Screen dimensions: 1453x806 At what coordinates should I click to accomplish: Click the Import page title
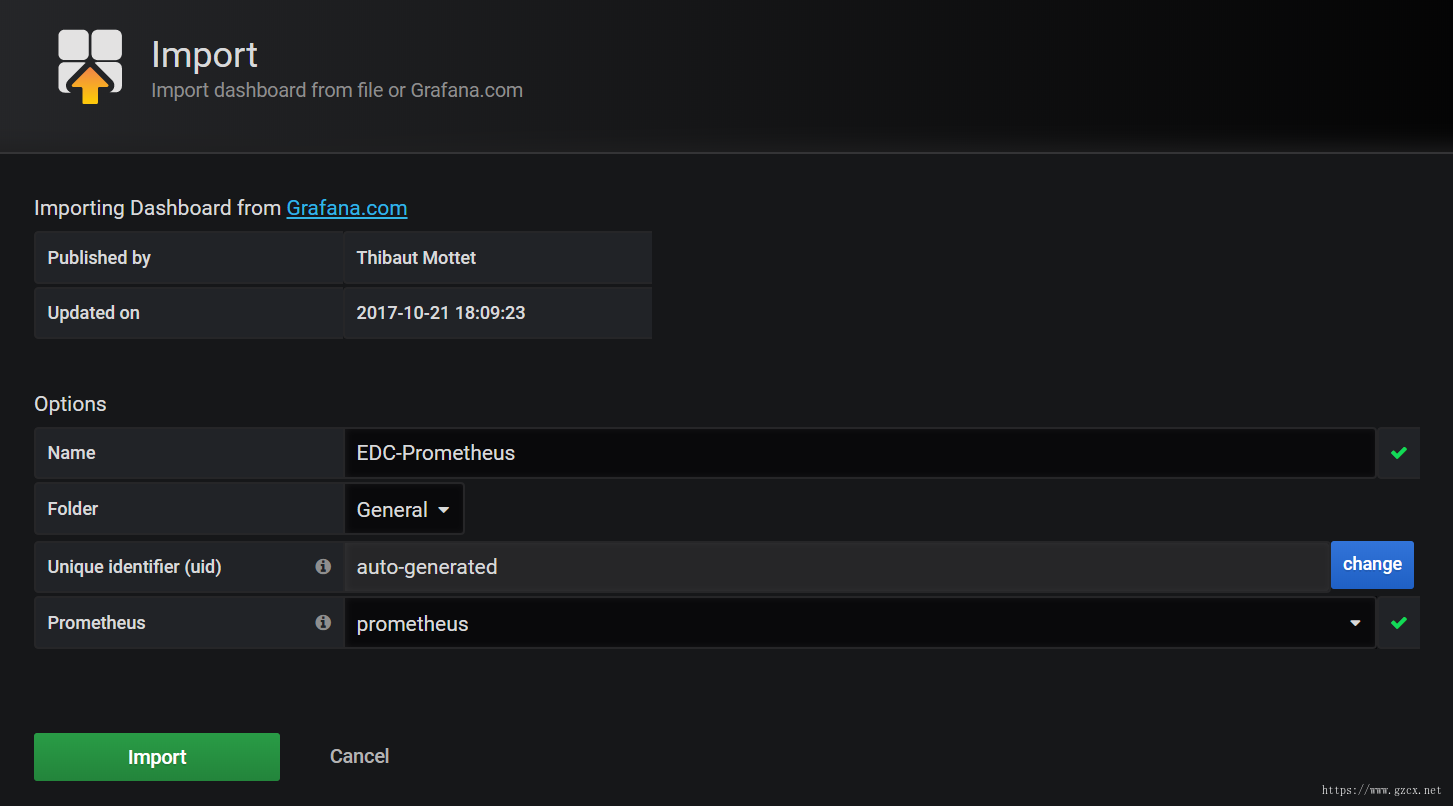point(204,55)
